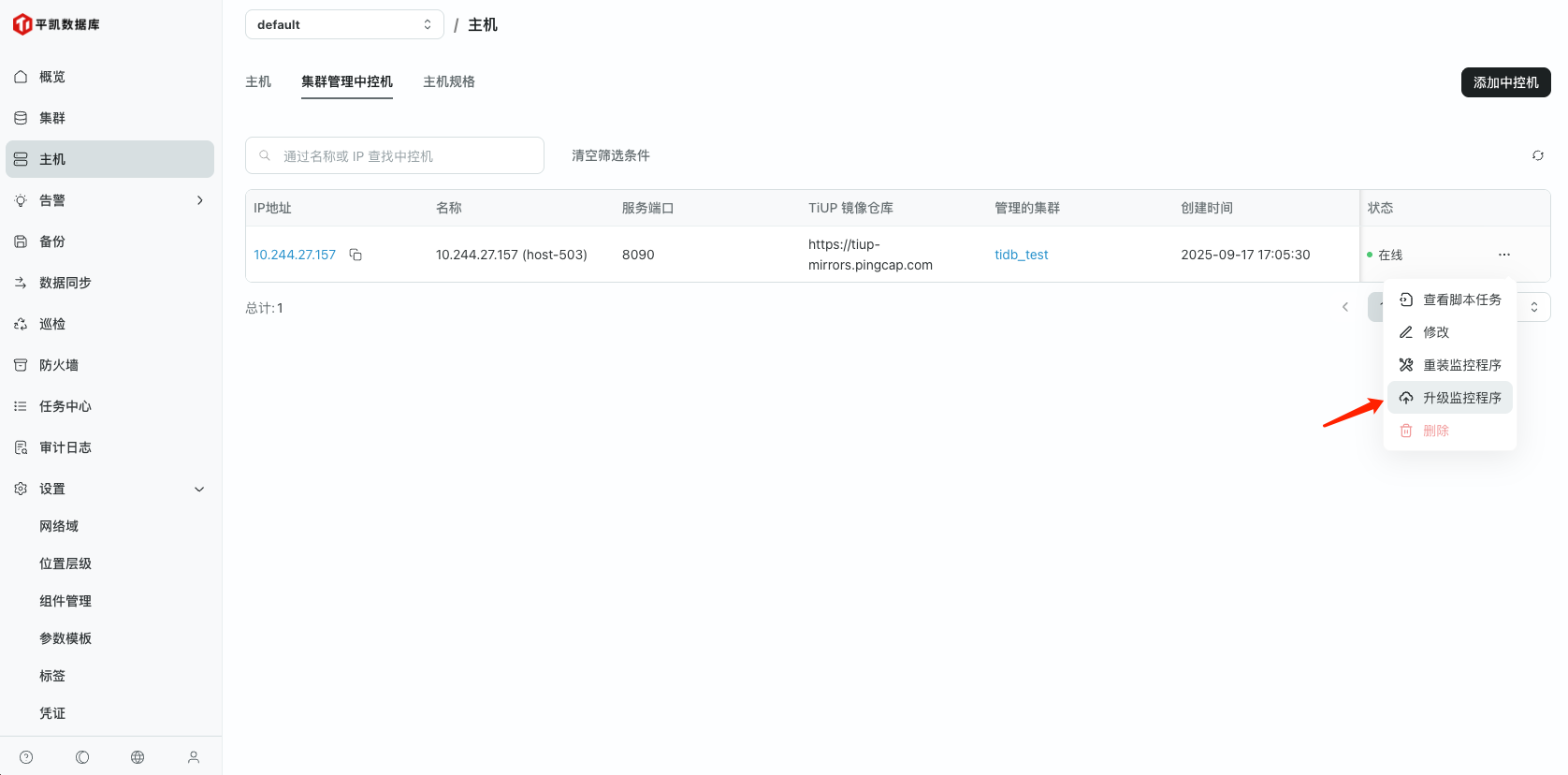The height and width of the screenshot is (775, 1568).
Task: Open the three-dot row actions menu
Action: (1503, 255)
